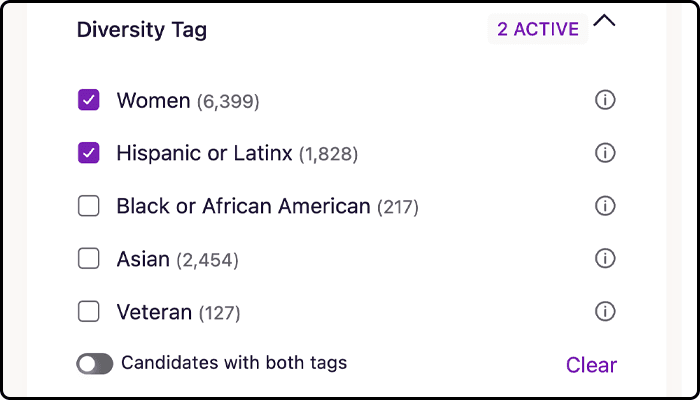
Task: Click info icon beside Hispanic or Latinx
Action: [x=604, y=153]
